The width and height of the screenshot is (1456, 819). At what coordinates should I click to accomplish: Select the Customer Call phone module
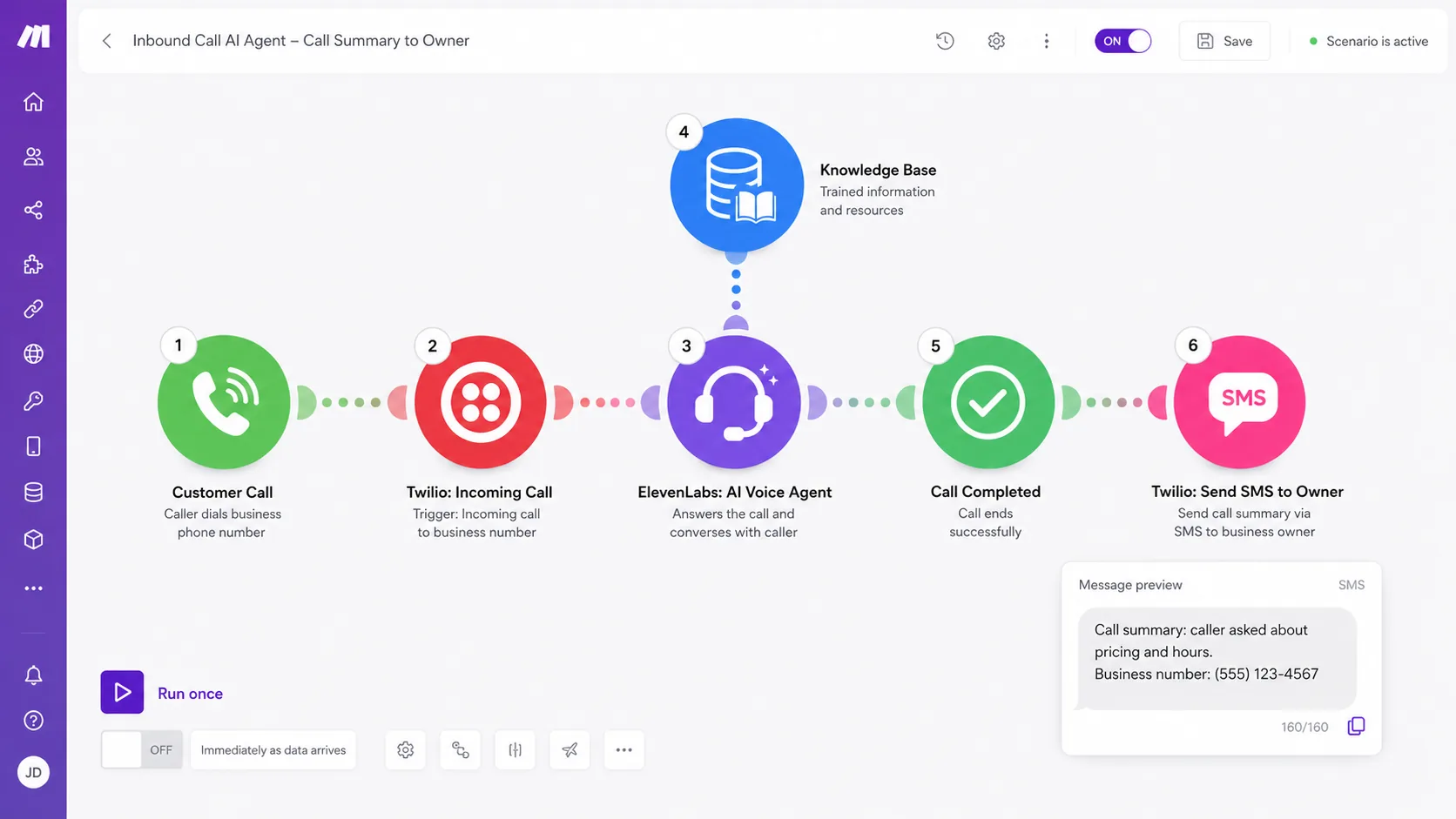tap(224, 402)
